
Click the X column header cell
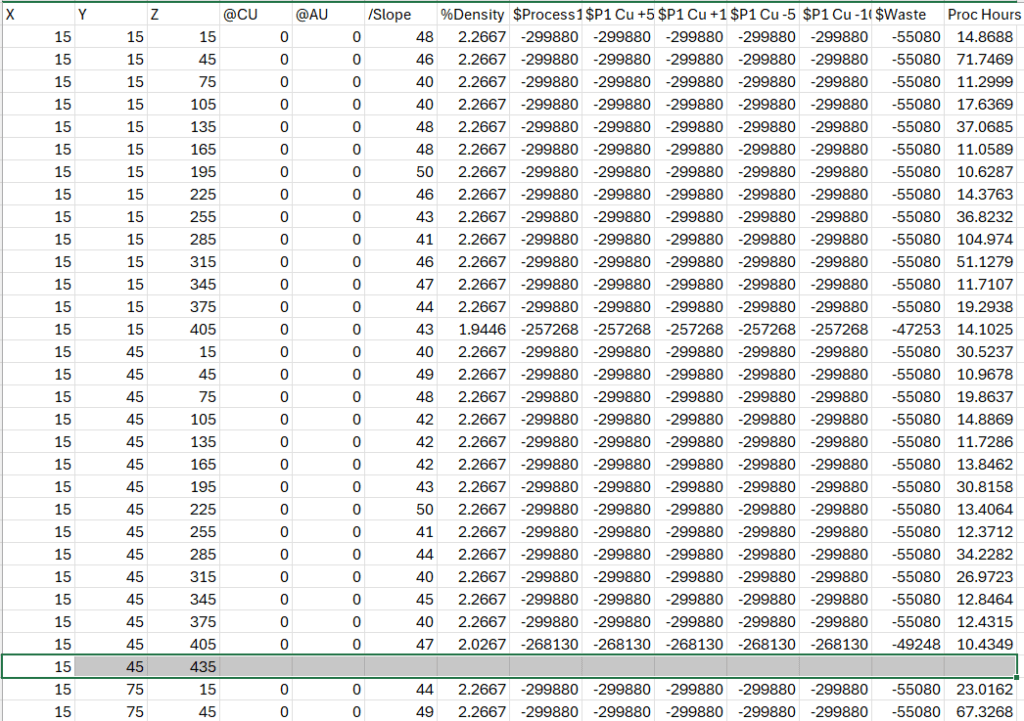point(38,15)
